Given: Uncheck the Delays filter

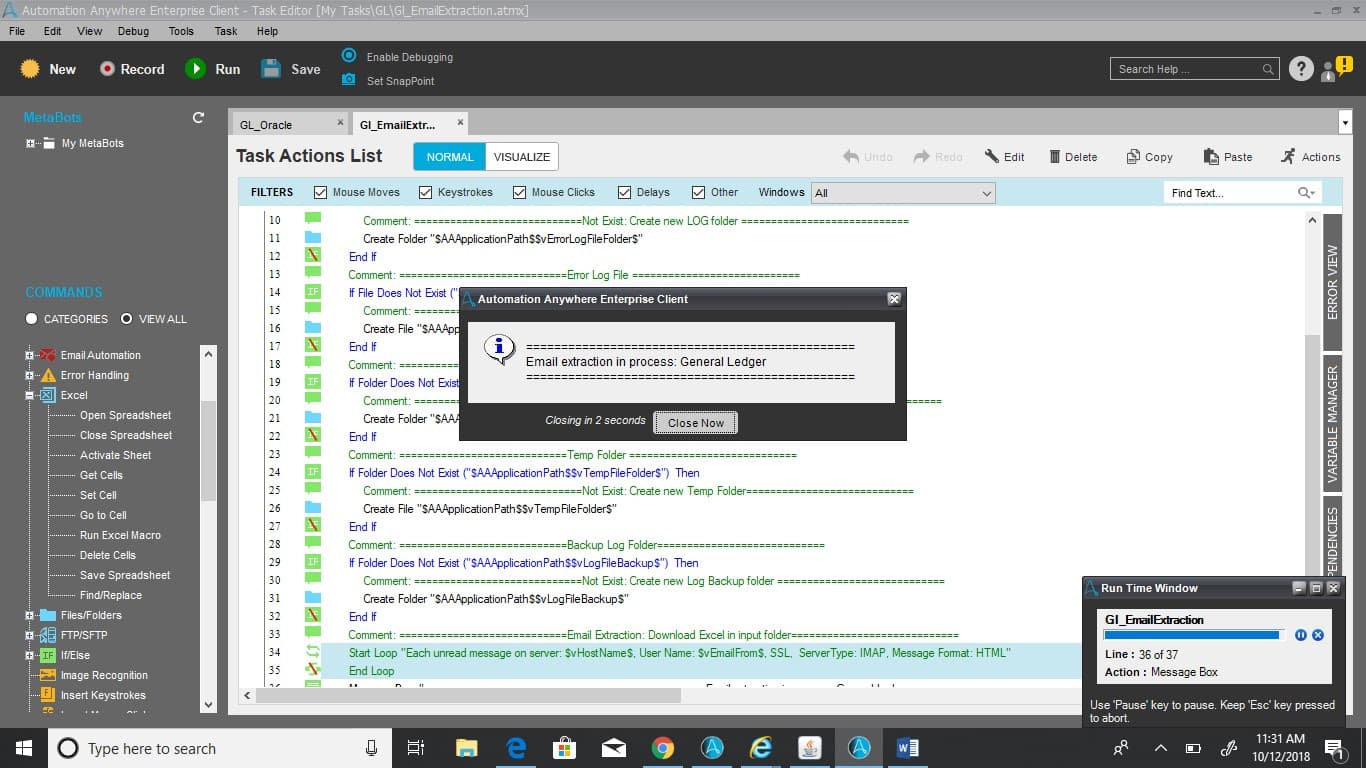Looking at the screenshot, I should point(624,192).
